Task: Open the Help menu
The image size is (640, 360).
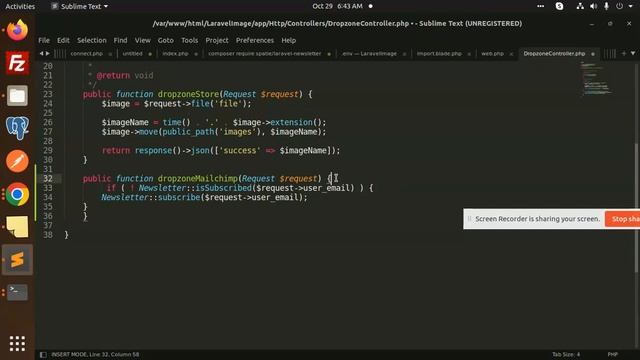Action: point(289,40)
